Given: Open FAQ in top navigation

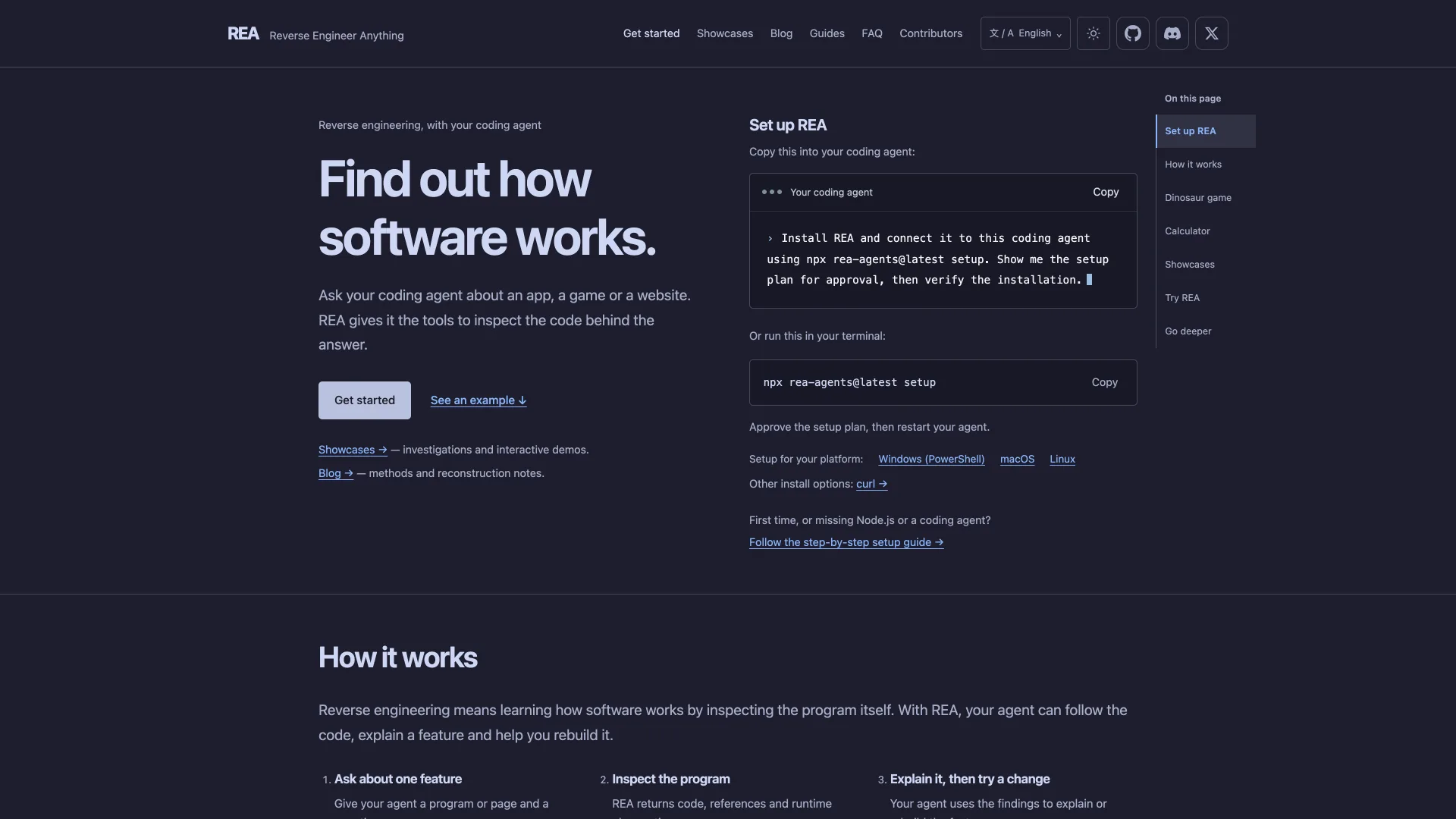Looking at the screenshot, I should coord(872,33).
